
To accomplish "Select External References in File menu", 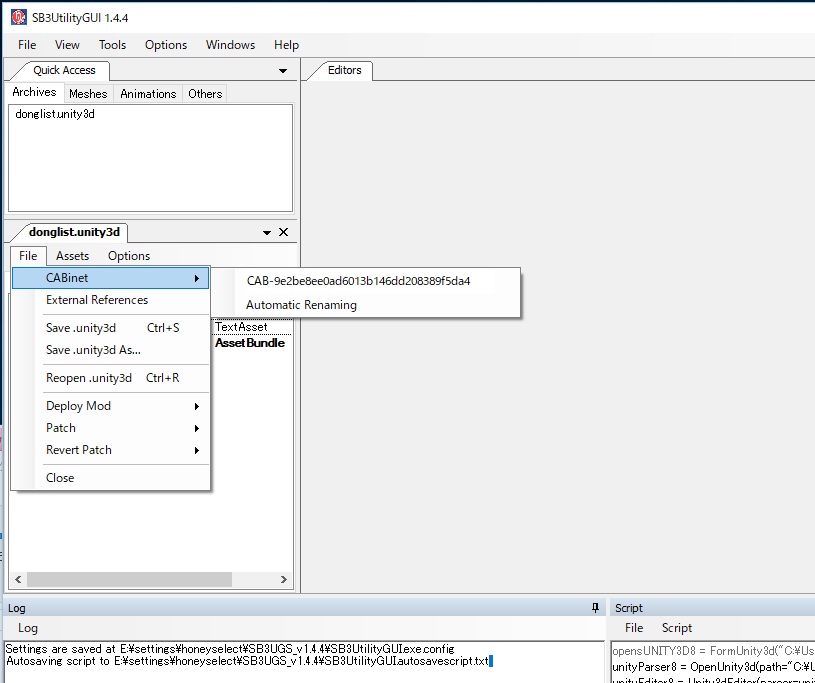I will [96, 300].
